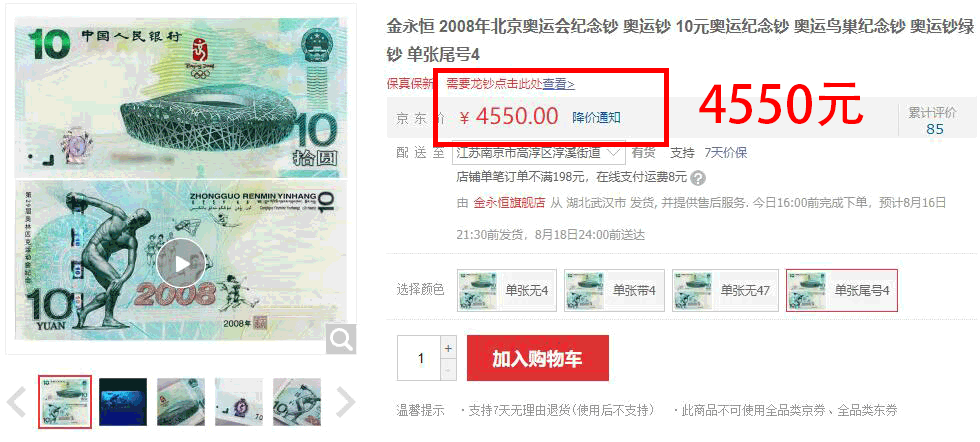Show next thumbnails with right arrow
The width and height of the screenshot is (980, 442).
tap(345, 402)
